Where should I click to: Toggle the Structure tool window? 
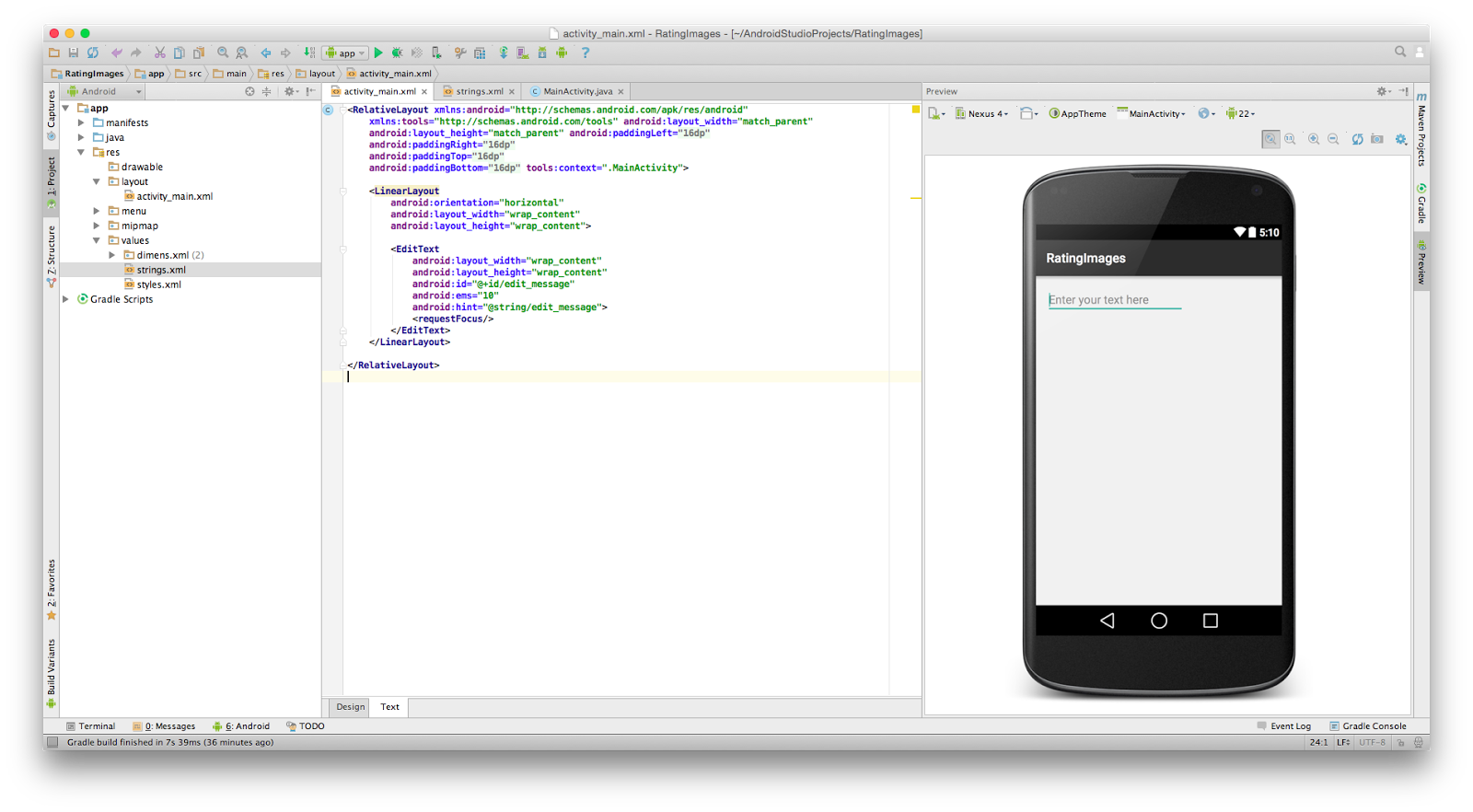52,257
